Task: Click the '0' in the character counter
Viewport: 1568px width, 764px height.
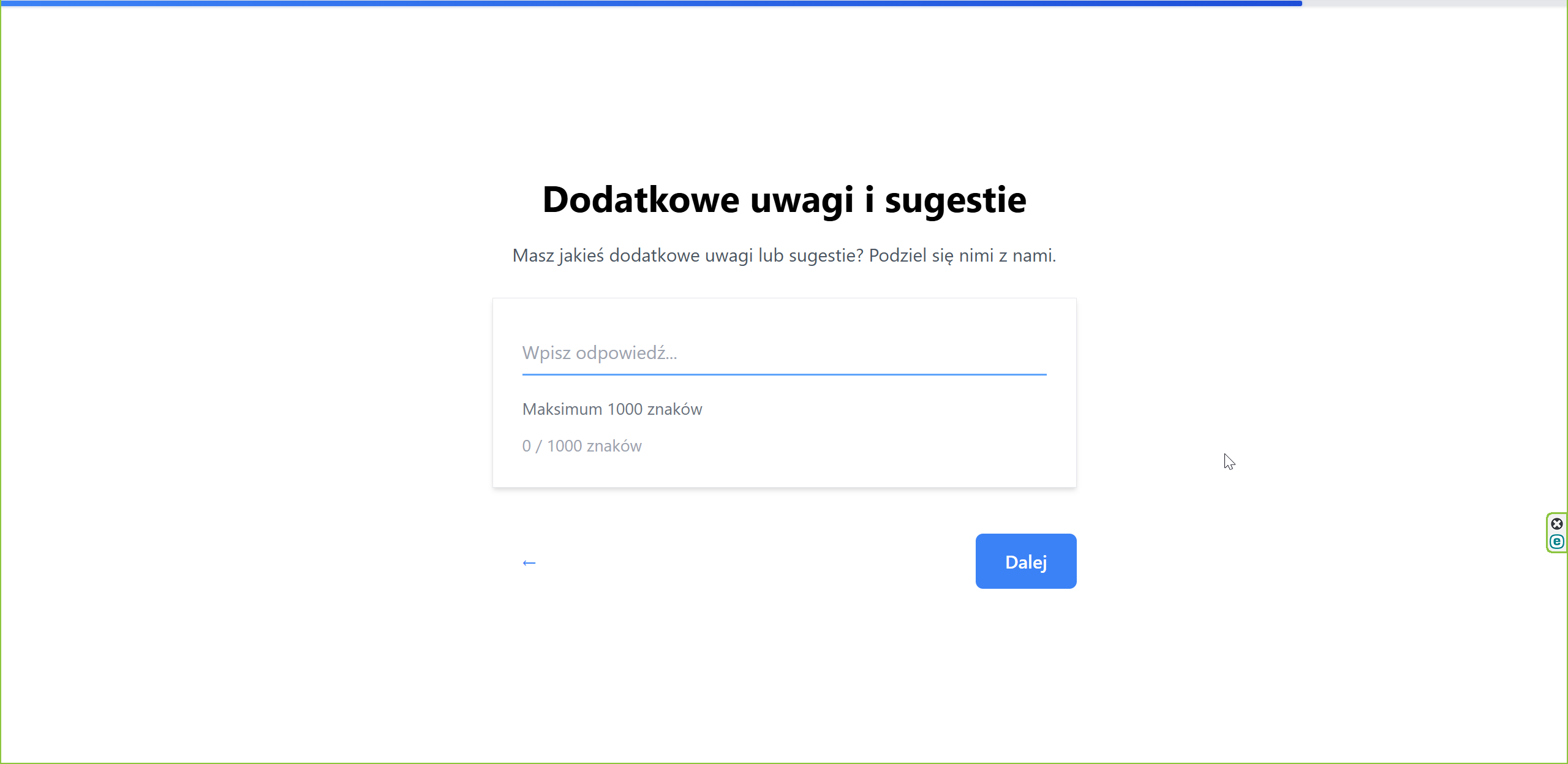Action: click(x=526, y=446)
